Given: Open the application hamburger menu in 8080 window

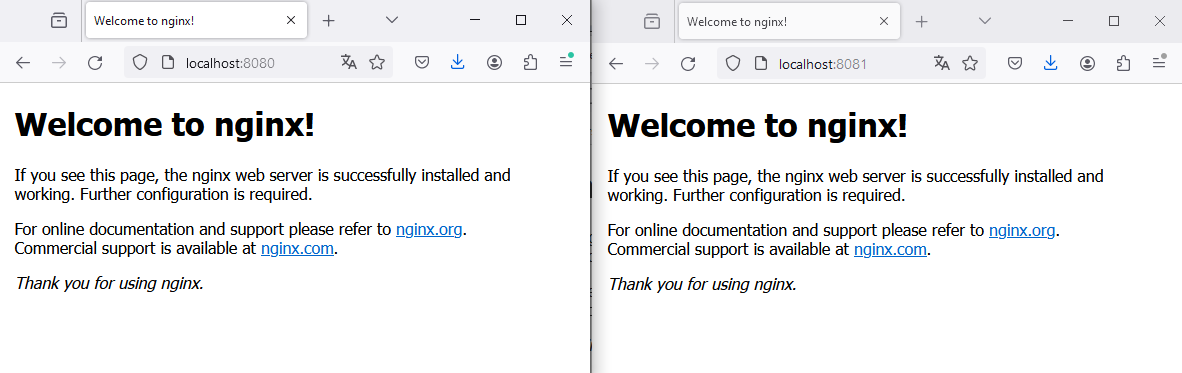Looking at the screenshot, I should coord(565,63).
